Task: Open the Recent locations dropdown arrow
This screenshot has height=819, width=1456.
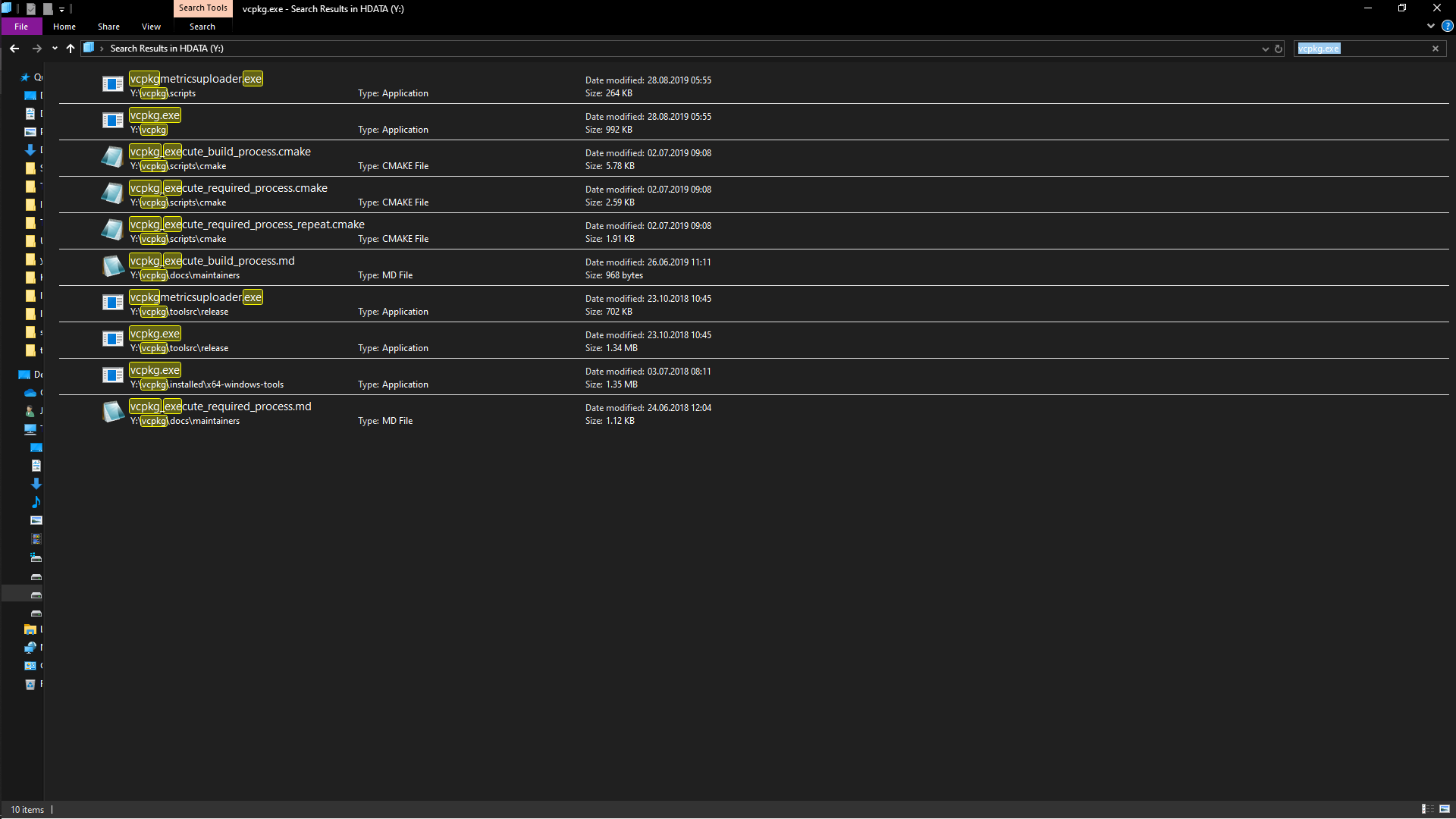Action: [x=55, y=49]
